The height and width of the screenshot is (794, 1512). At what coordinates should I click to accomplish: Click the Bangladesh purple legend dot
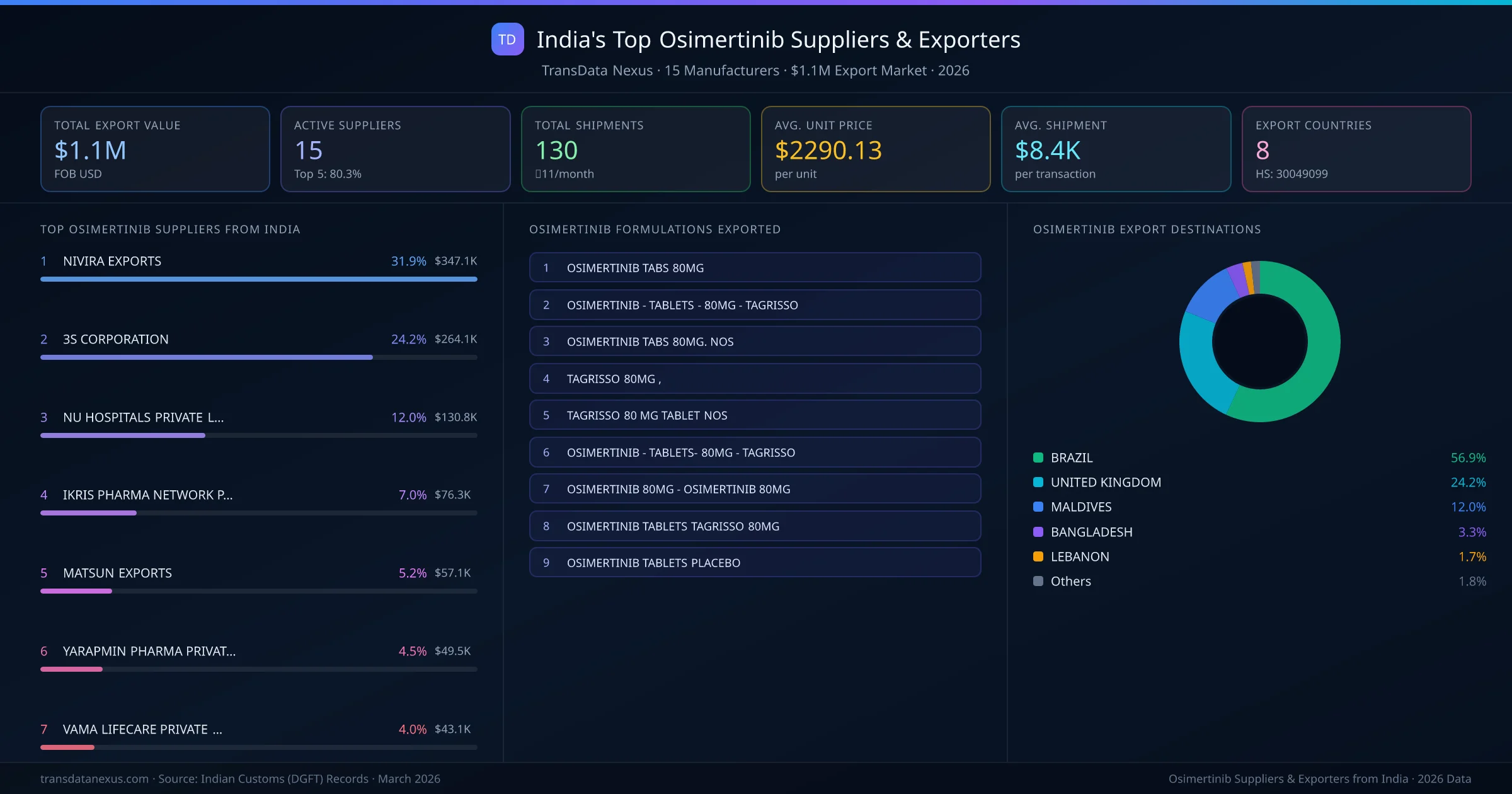tap(1037, 532)
